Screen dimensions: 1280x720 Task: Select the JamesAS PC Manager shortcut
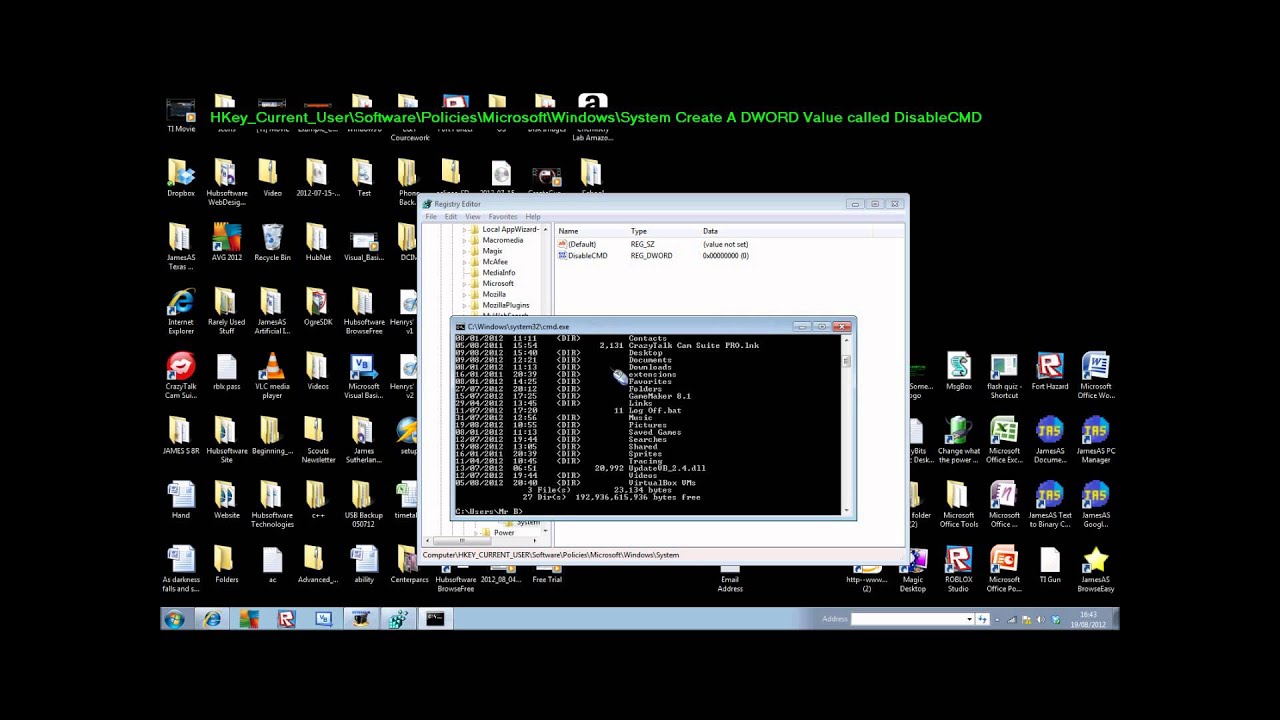click(x=1095, y=439)
